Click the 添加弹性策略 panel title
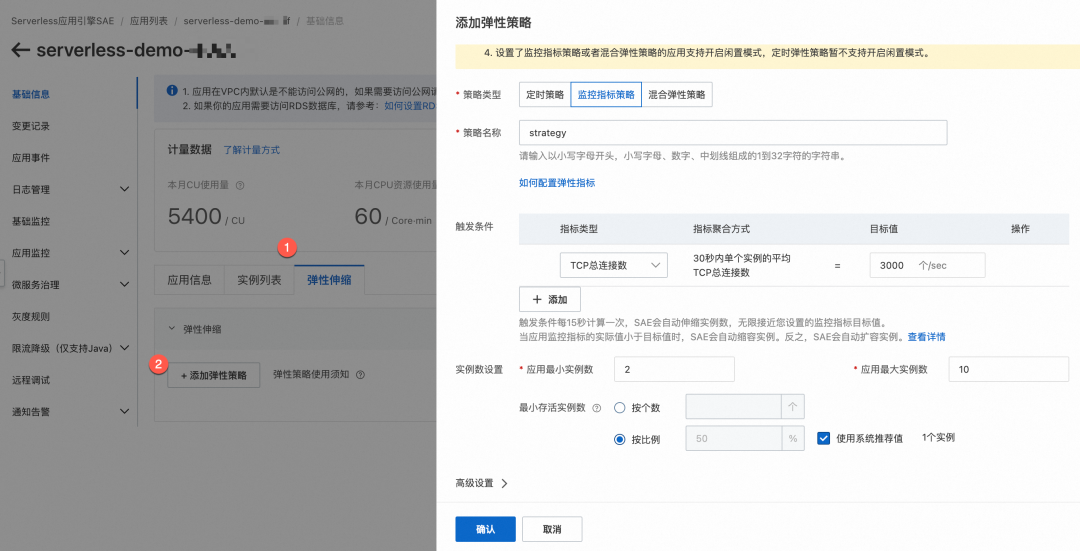Viewport: 1080px width, 551px height. 493,23
